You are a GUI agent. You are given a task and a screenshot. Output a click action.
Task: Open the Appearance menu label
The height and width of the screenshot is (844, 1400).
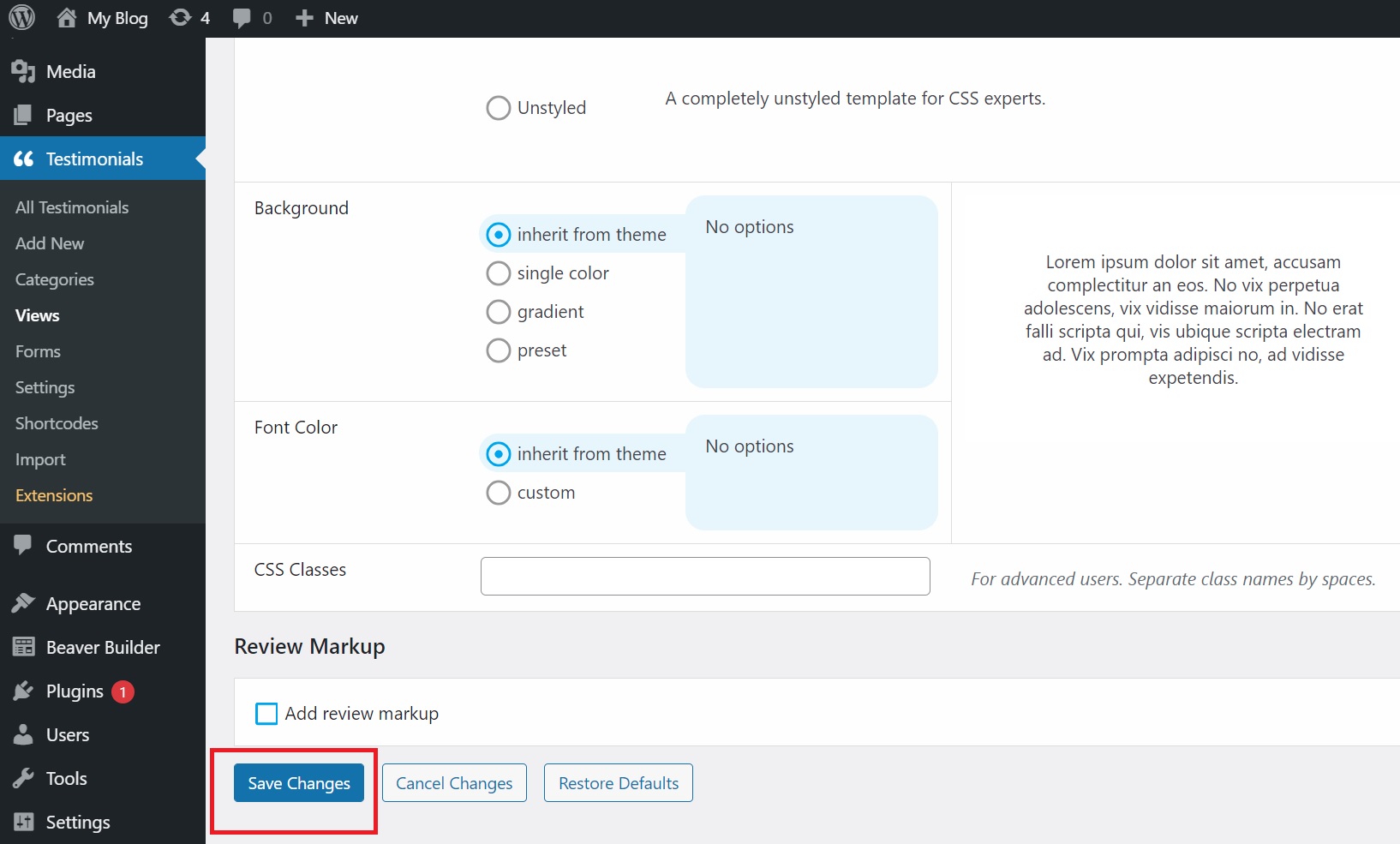click(93, 604)
